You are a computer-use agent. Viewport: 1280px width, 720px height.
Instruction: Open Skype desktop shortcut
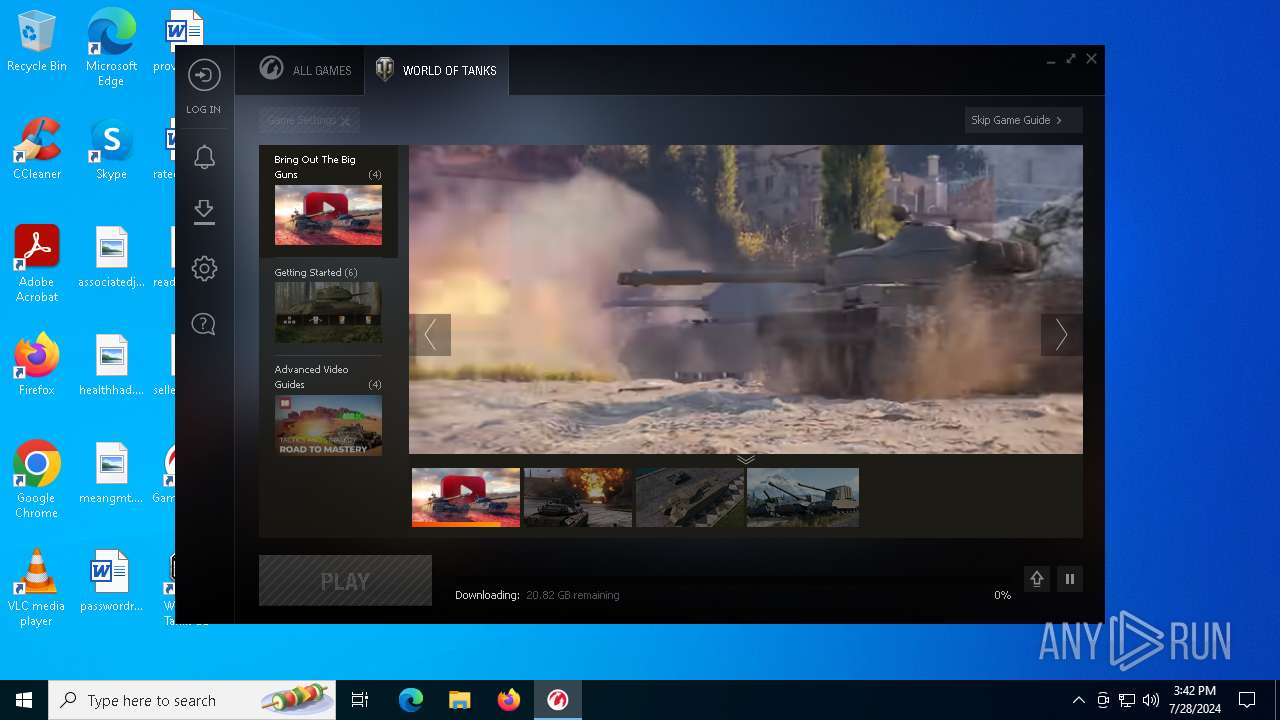coord(111,149)
